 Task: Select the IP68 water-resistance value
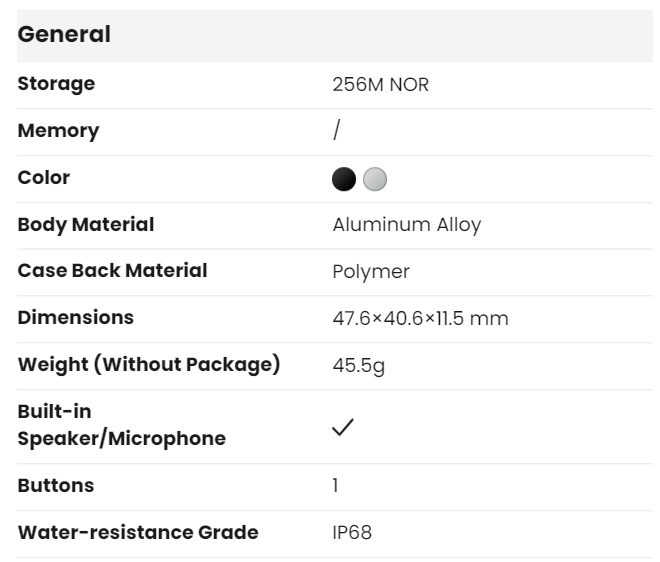pos(351,533)
